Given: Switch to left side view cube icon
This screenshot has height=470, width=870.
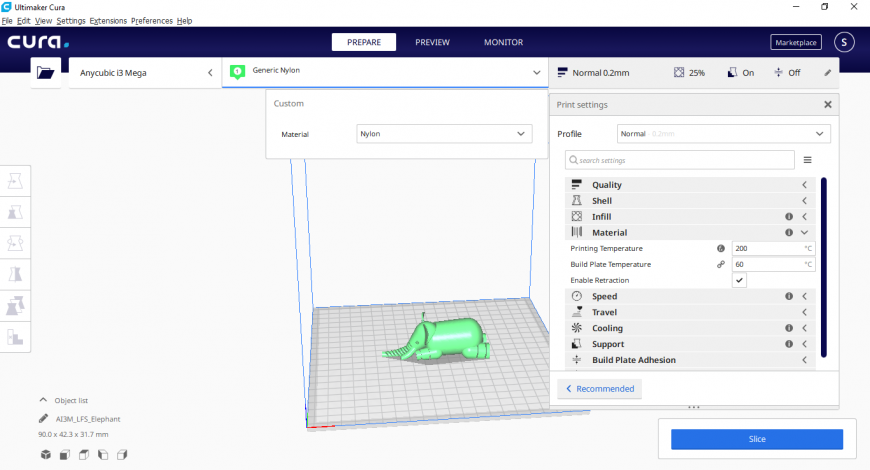Looking at the screenshot, I should tap(103, 454).
